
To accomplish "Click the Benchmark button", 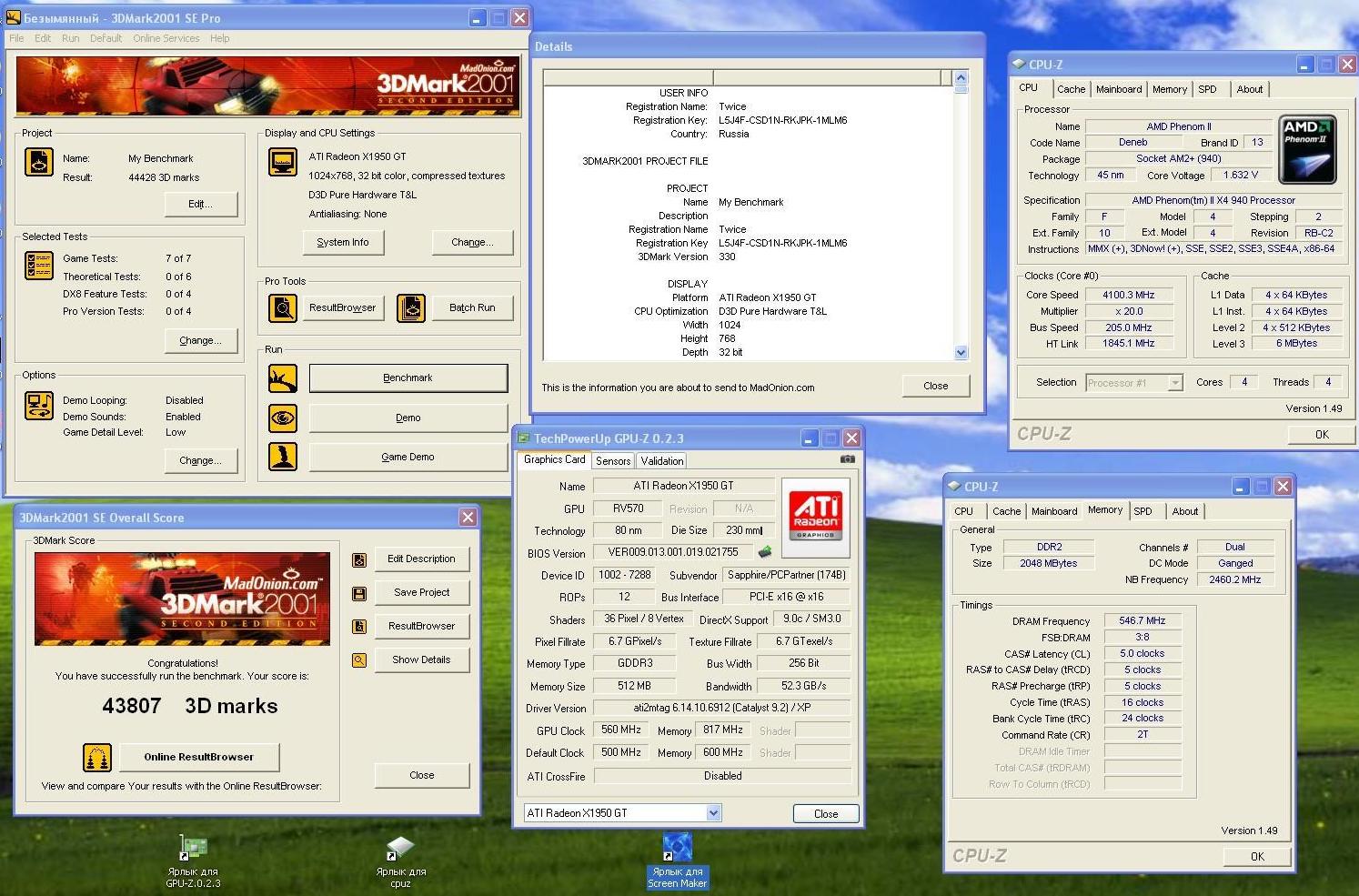I will 408,378.
